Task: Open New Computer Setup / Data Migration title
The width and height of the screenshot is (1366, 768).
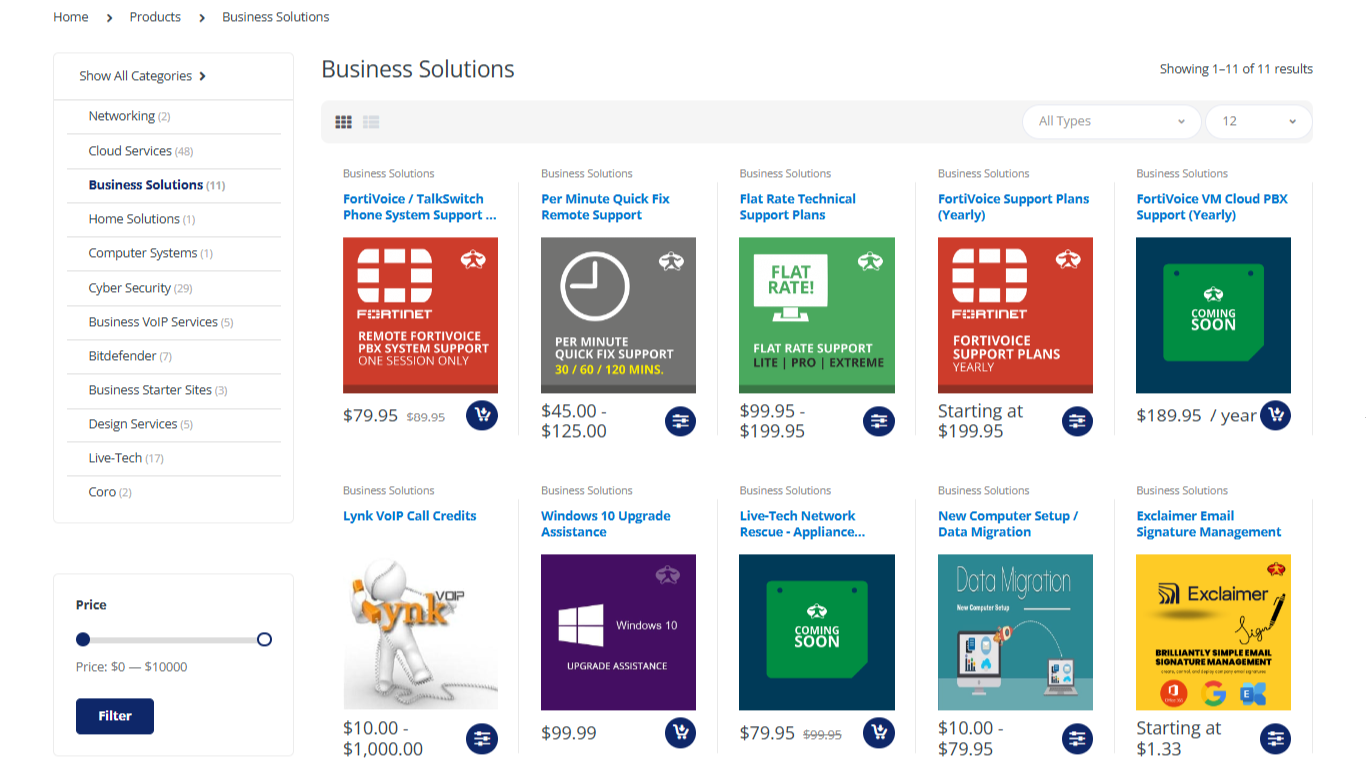Action: pyautogui.click(x=1008, y=524)
